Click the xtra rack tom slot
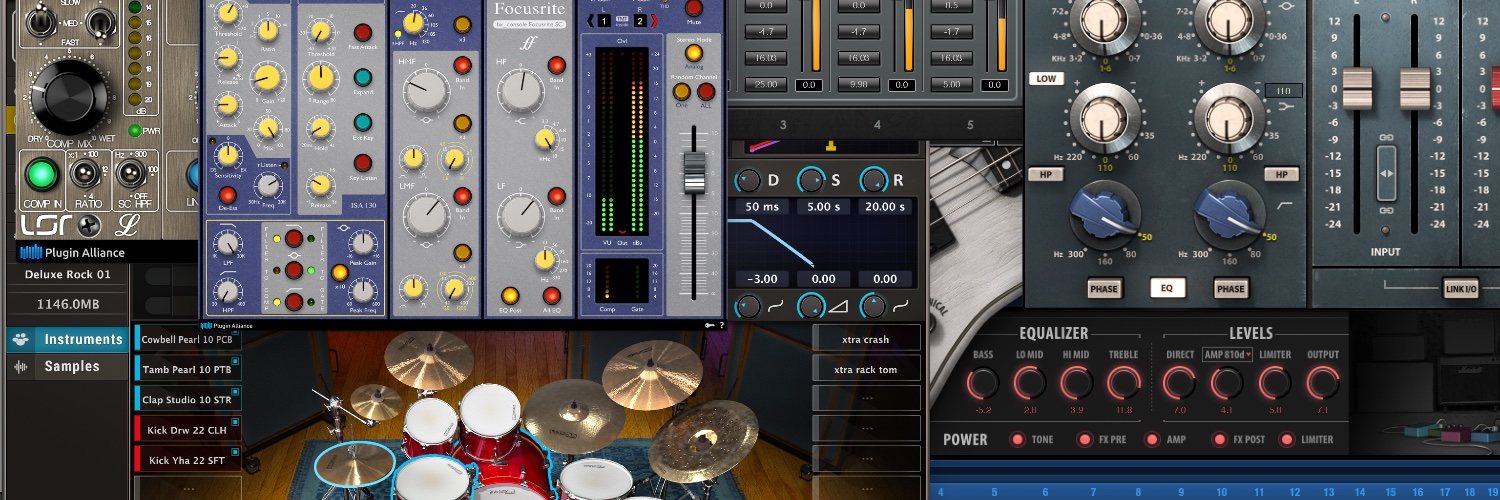The image size is (1500, 500). pos(866,369)
